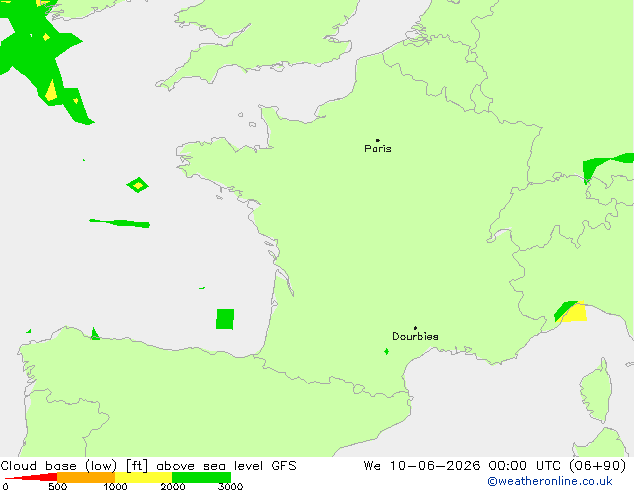Click the 'Cloud base (low) [ft]' title text

point(74,466)
